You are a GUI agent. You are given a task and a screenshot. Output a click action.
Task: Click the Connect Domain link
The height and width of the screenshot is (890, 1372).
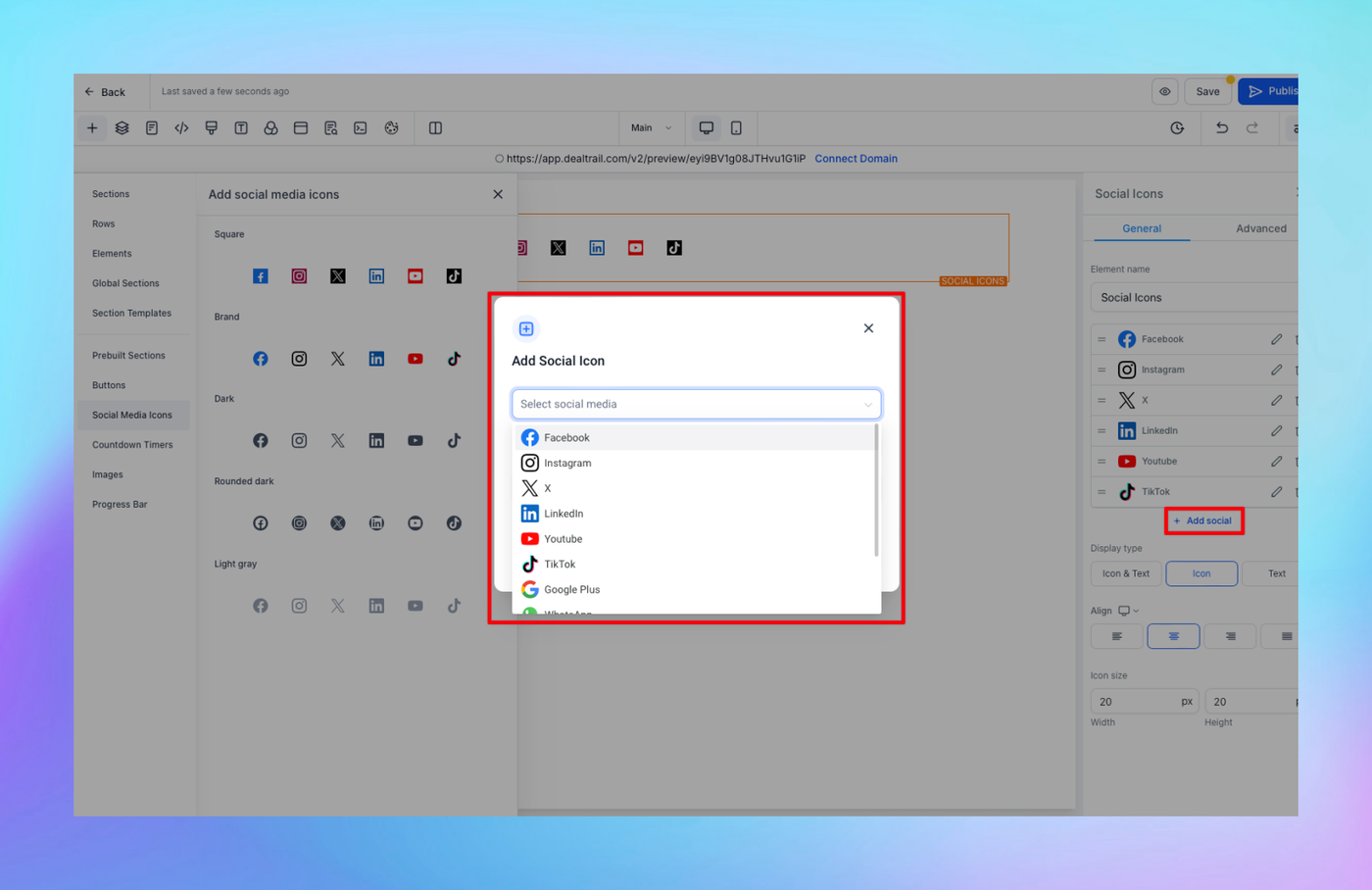tap(856, 159)
